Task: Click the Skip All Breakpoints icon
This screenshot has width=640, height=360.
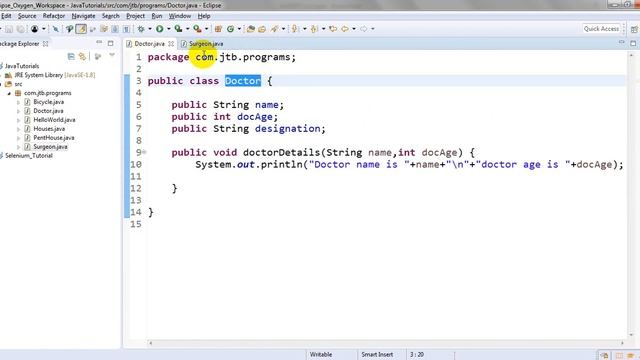Action: [56, 29]
